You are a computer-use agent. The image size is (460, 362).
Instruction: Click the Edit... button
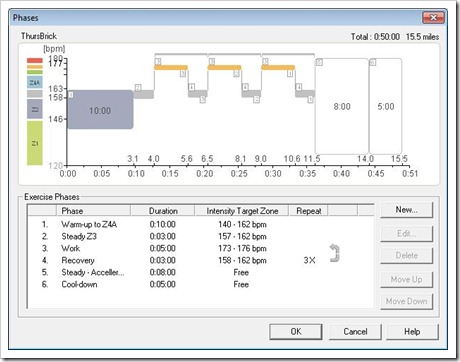[x=406, y=234]
